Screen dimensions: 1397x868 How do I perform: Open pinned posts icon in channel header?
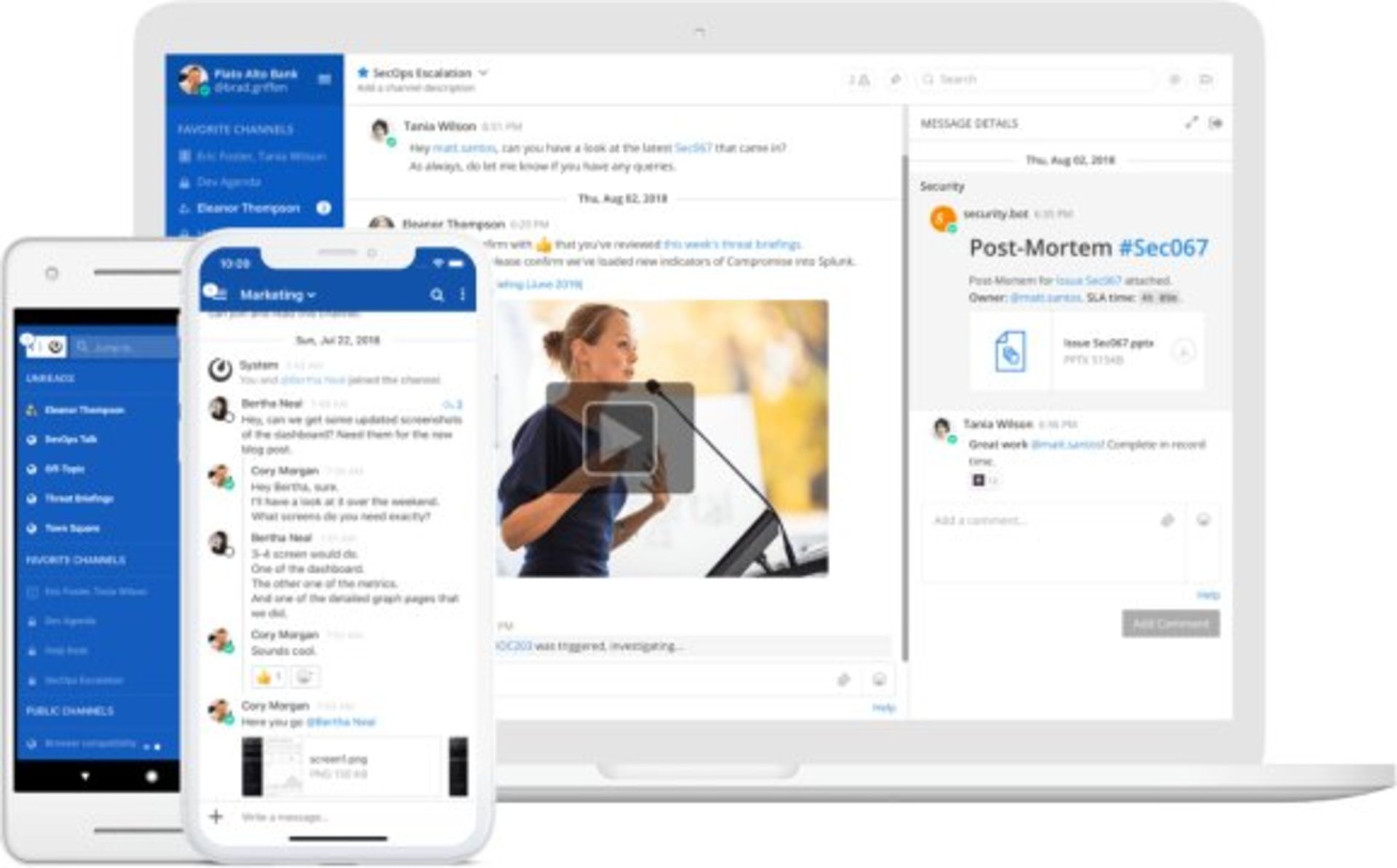(x=896, y=79)
